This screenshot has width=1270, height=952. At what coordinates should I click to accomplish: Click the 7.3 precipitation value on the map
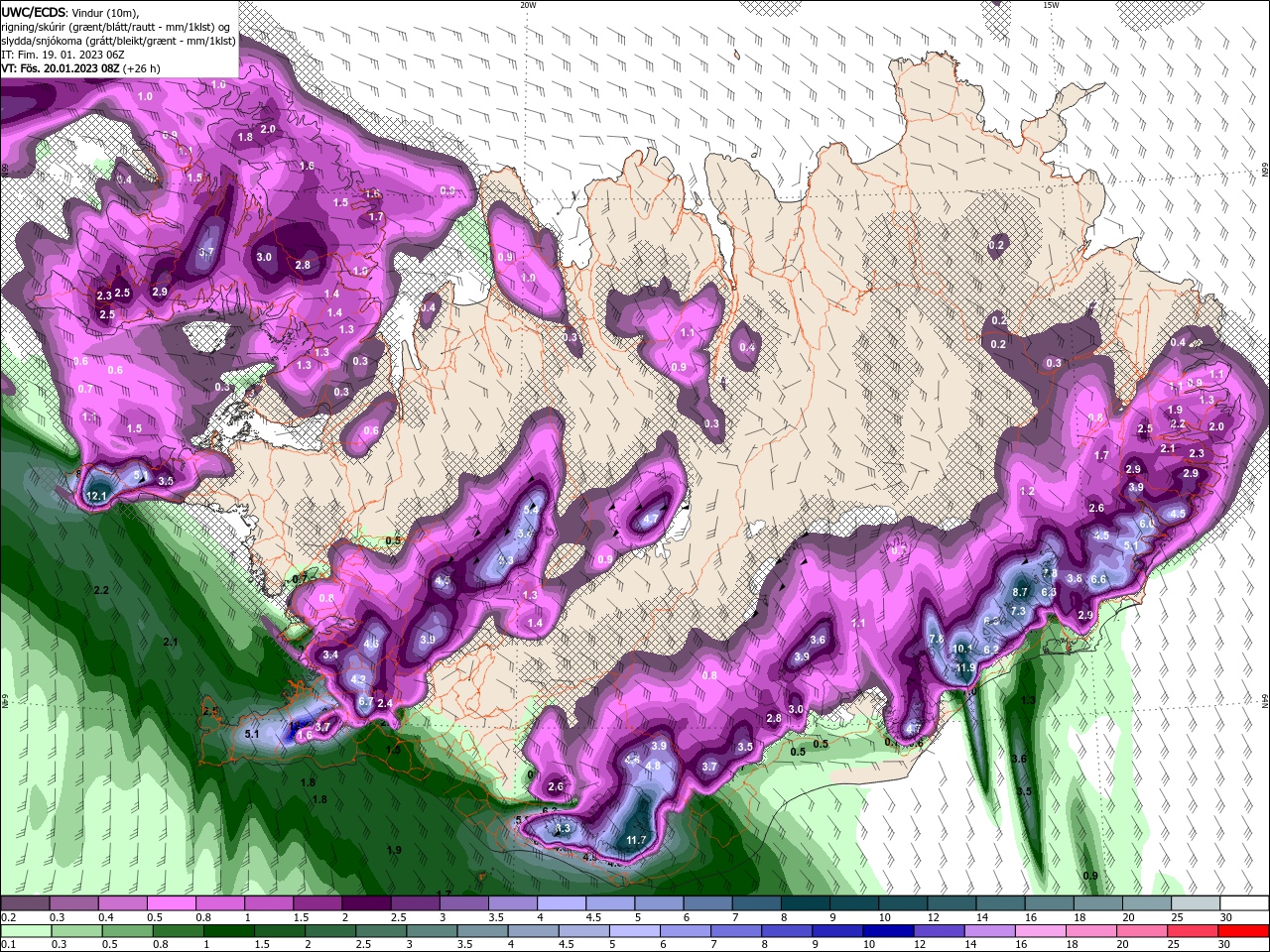[x=1017, y=611]
